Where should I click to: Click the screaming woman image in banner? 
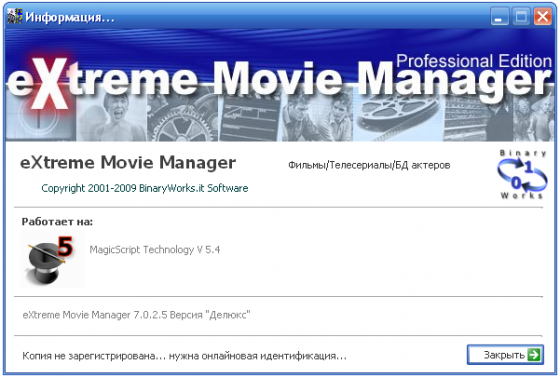click(x=112, y=117)
